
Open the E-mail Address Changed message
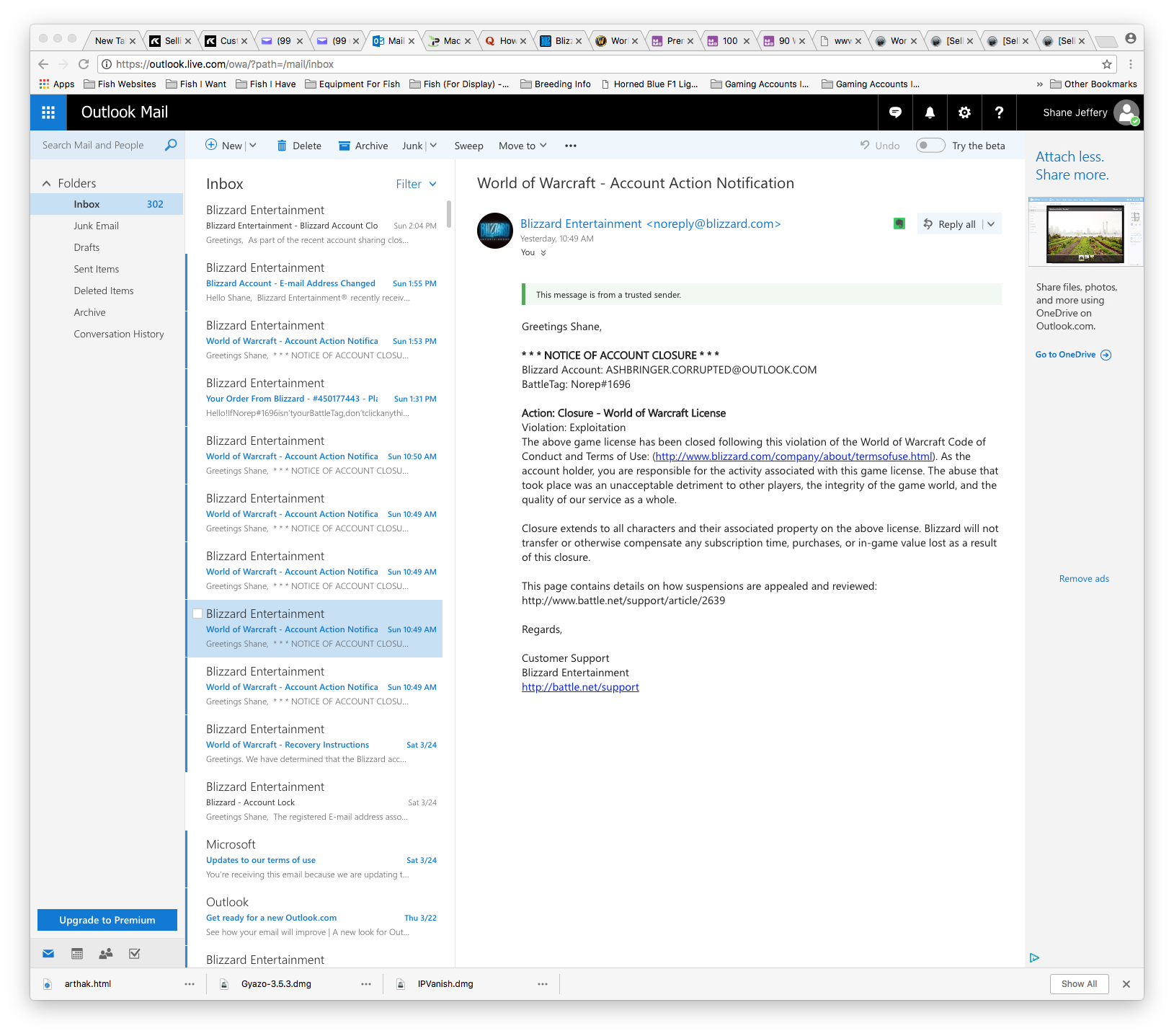coord(314,283)
